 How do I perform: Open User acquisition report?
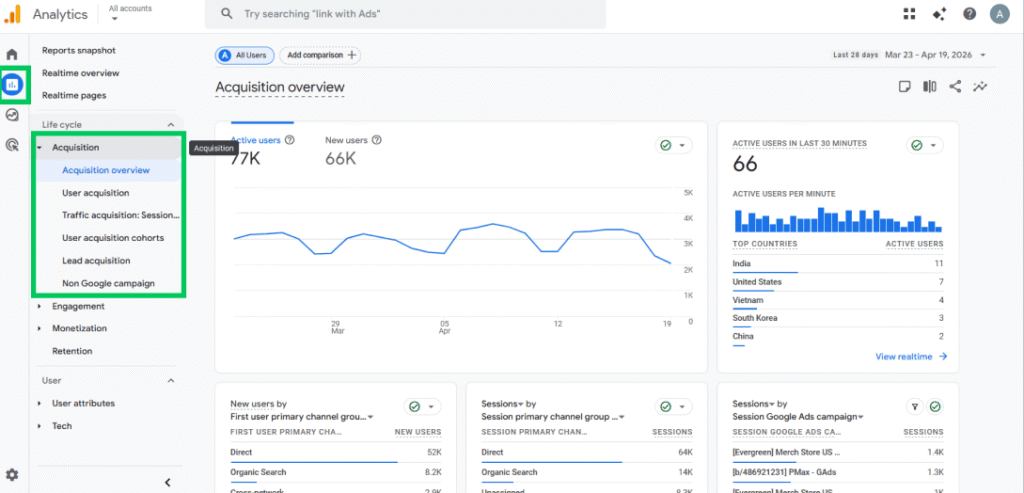(96, 193)
